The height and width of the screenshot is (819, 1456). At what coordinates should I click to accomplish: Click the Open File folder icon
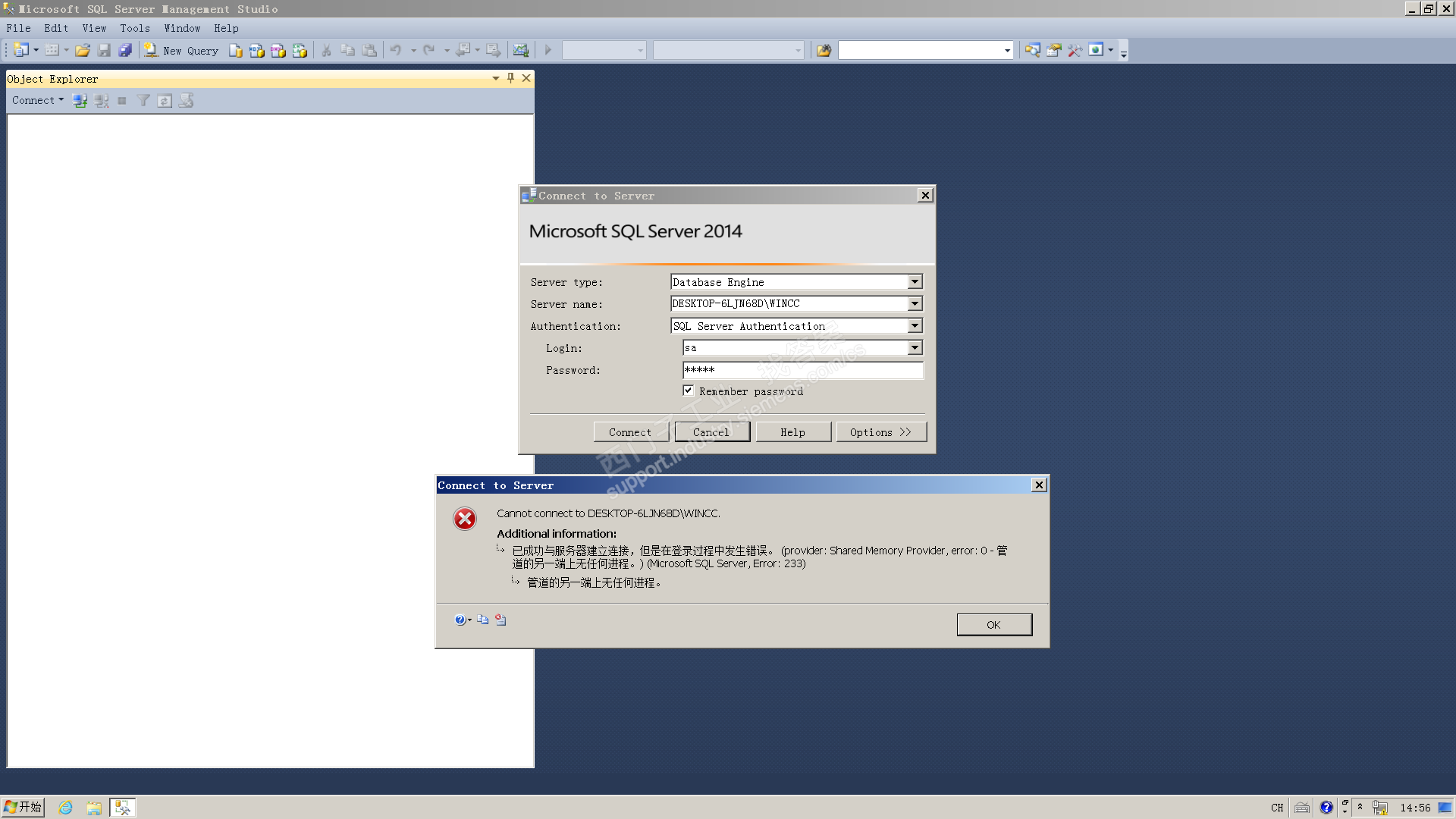[x=83, y=51]
